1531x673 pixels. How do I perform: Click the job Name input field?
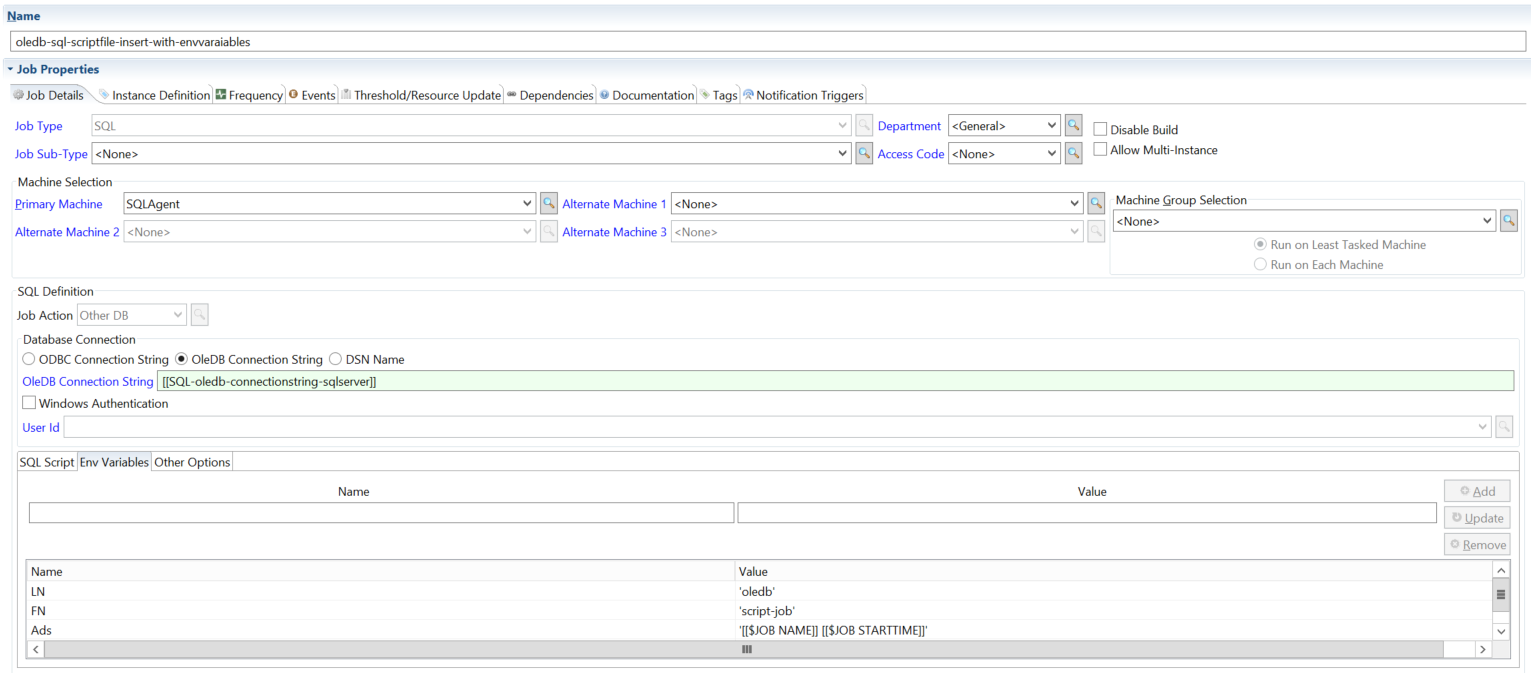coord(768,42)
